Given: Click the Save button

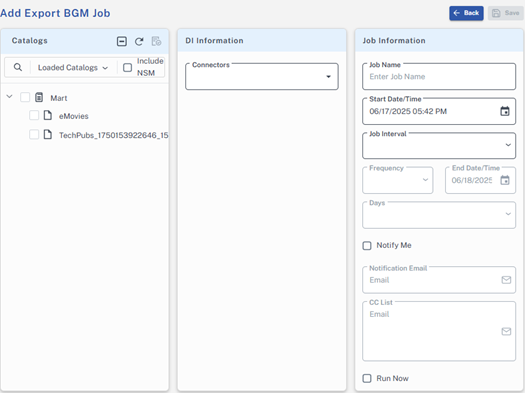Looking at the screenshot, I should point(506,13).
